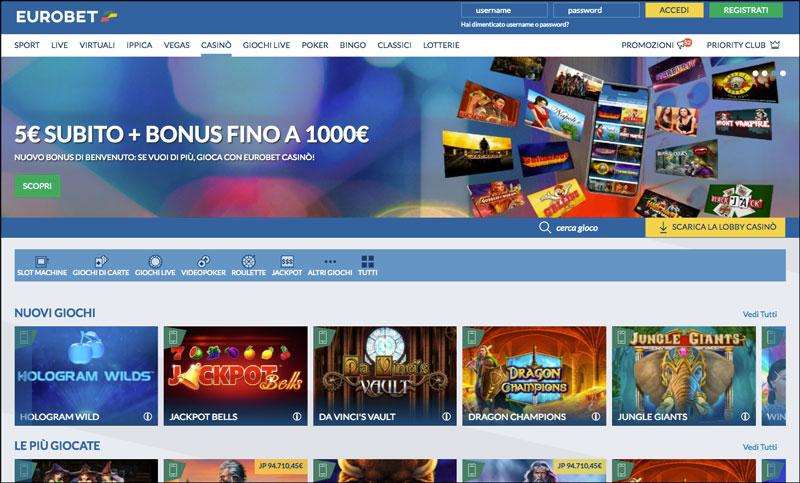This screenshot has width=800, height=483.
Task: Open the Vegas section
Action: 177,45
